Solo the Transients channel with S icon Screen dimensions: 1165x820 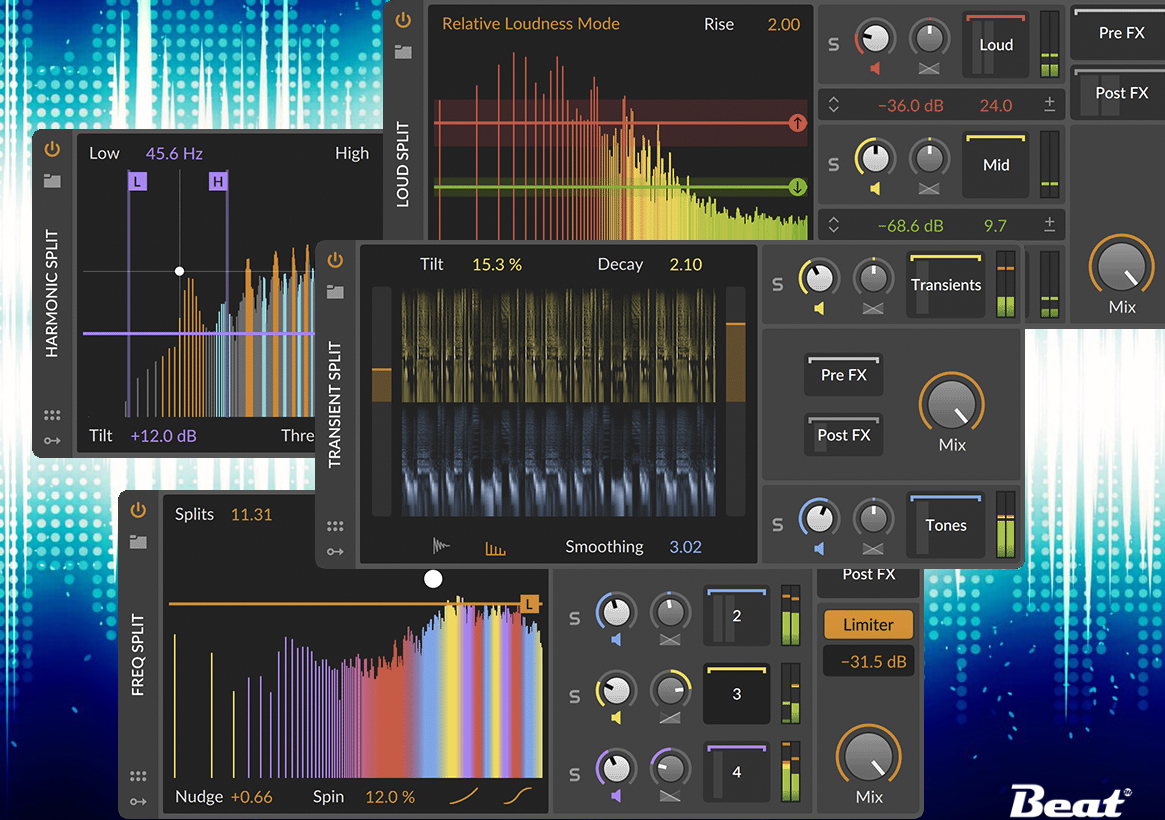click(777, 285)
